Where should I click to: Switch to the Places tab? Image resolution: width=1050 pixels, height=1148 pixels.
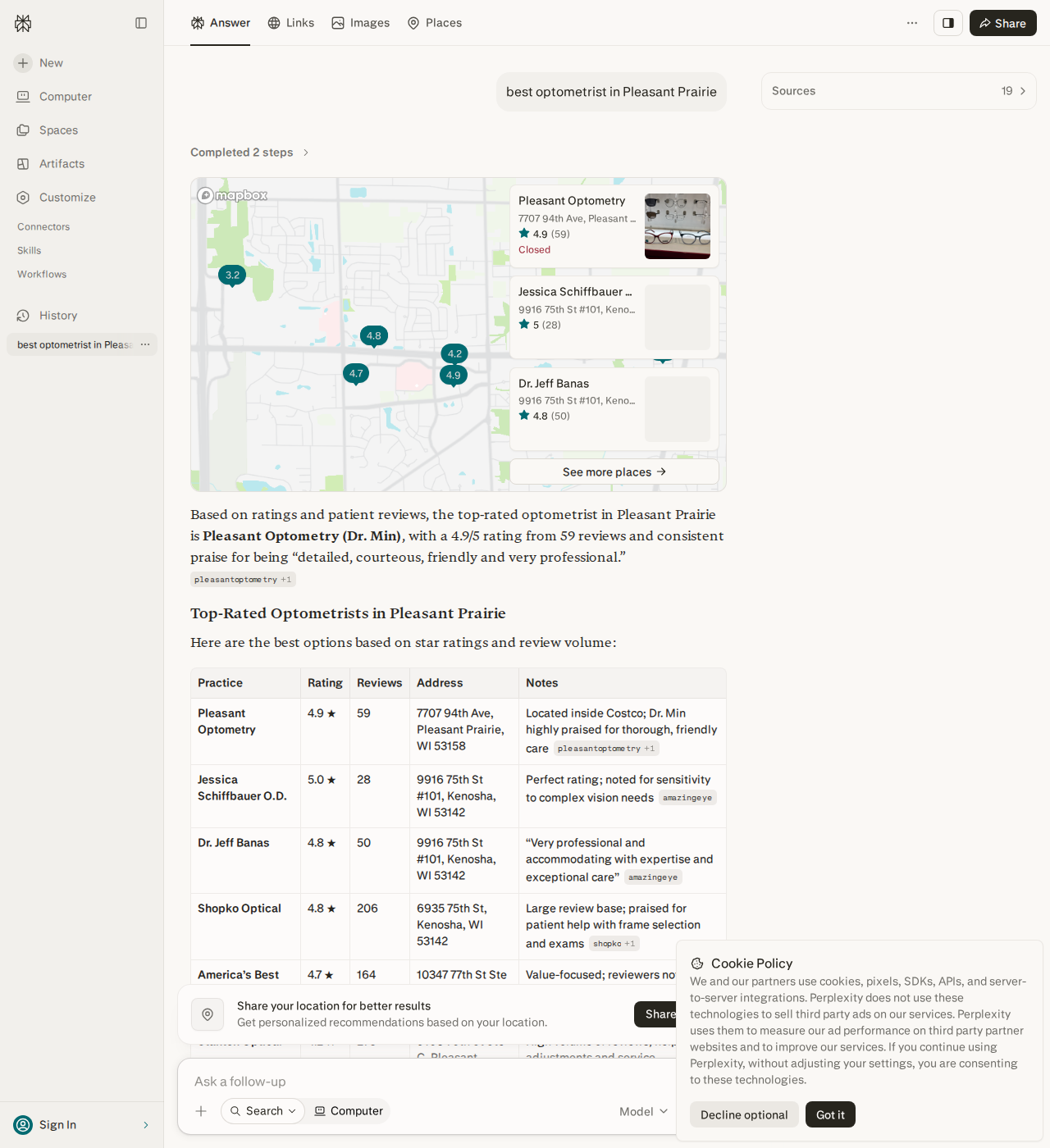435,23
